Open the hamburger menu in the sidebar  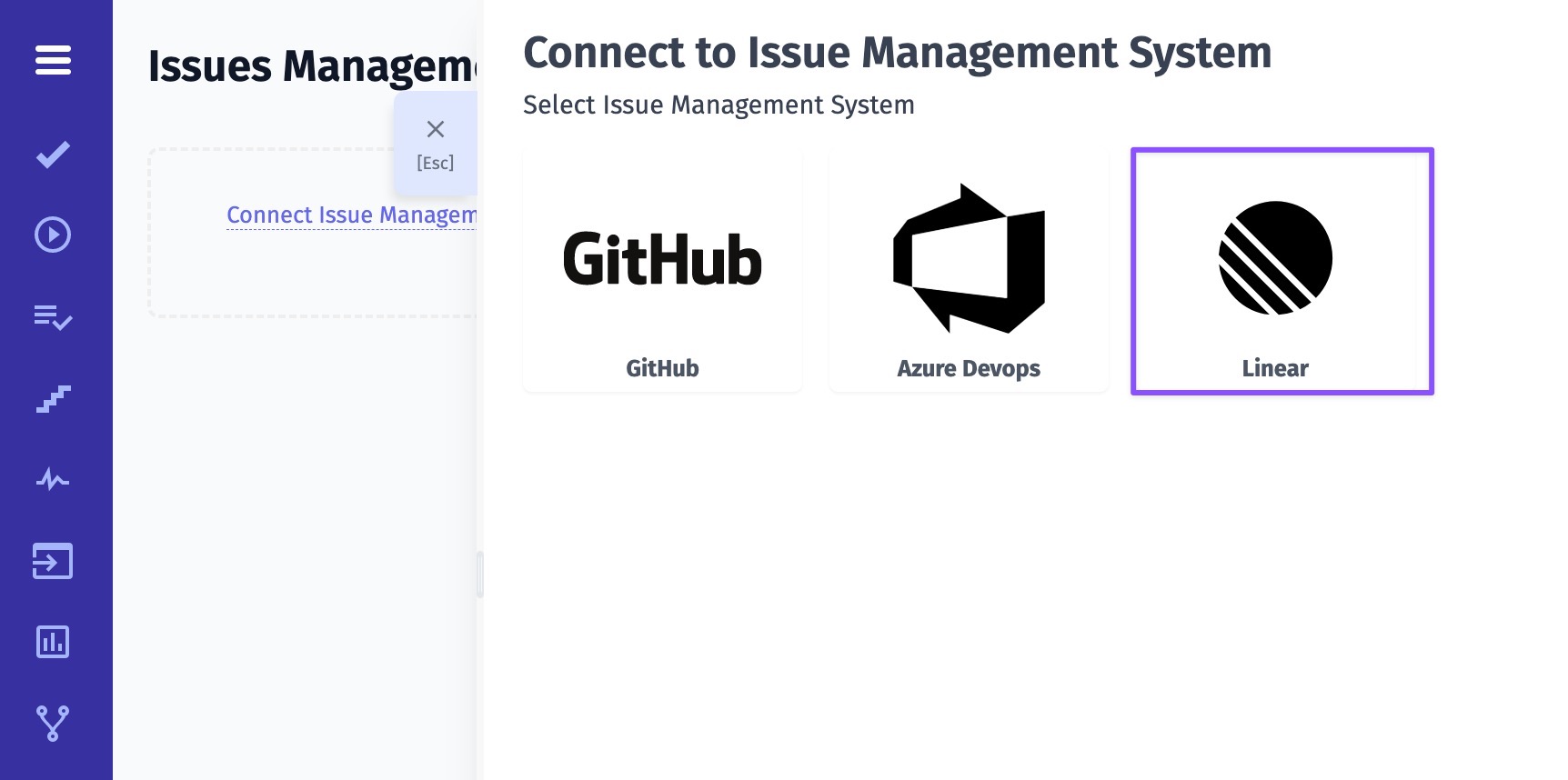(53, 61)
